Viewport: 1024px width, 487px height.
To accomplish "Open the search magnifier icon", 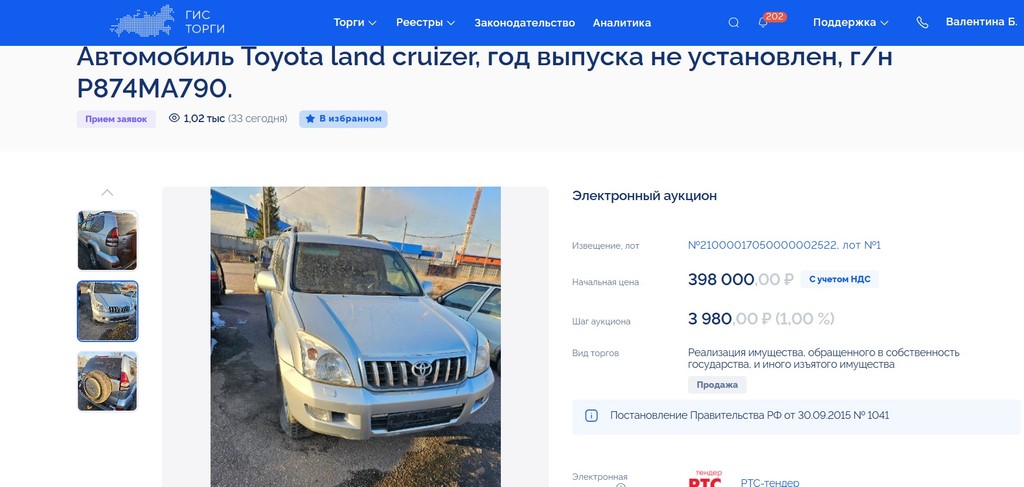I will coord(733,22).
